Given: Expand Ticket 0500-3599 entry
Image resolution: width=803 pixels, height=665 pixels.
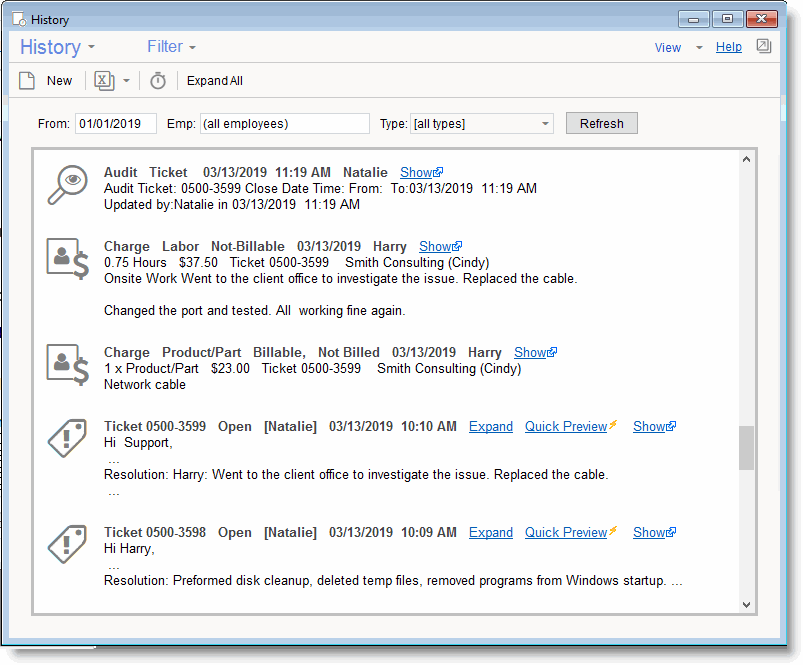Looking at the screenshot, I should (491, 427).
